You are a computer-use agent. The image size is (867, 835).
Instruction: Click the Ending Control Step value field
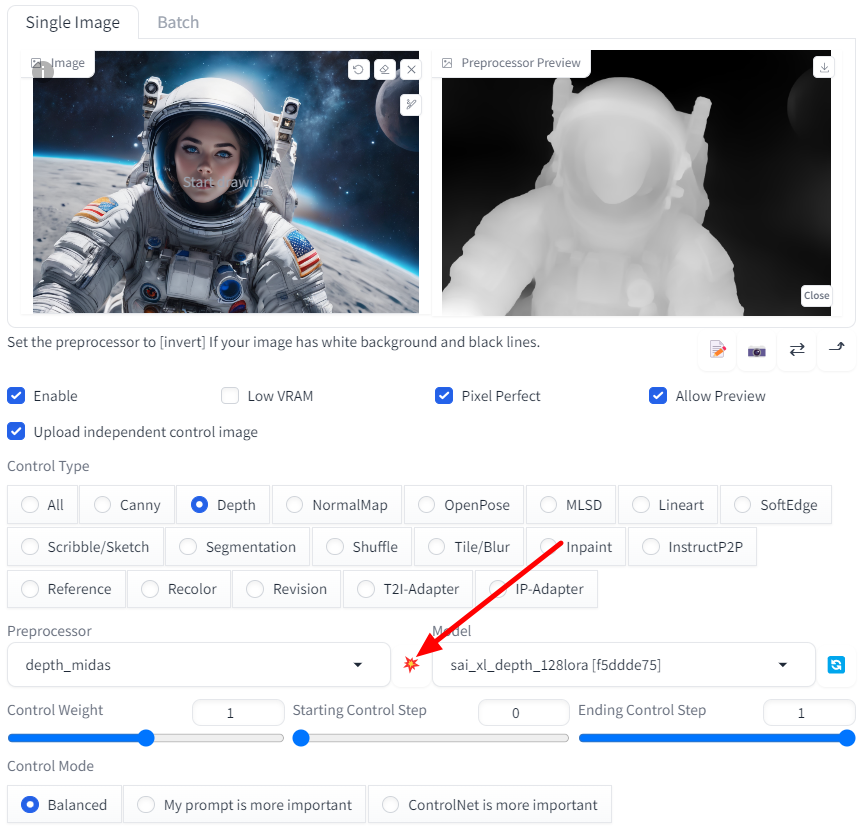[x=809, y=712]
